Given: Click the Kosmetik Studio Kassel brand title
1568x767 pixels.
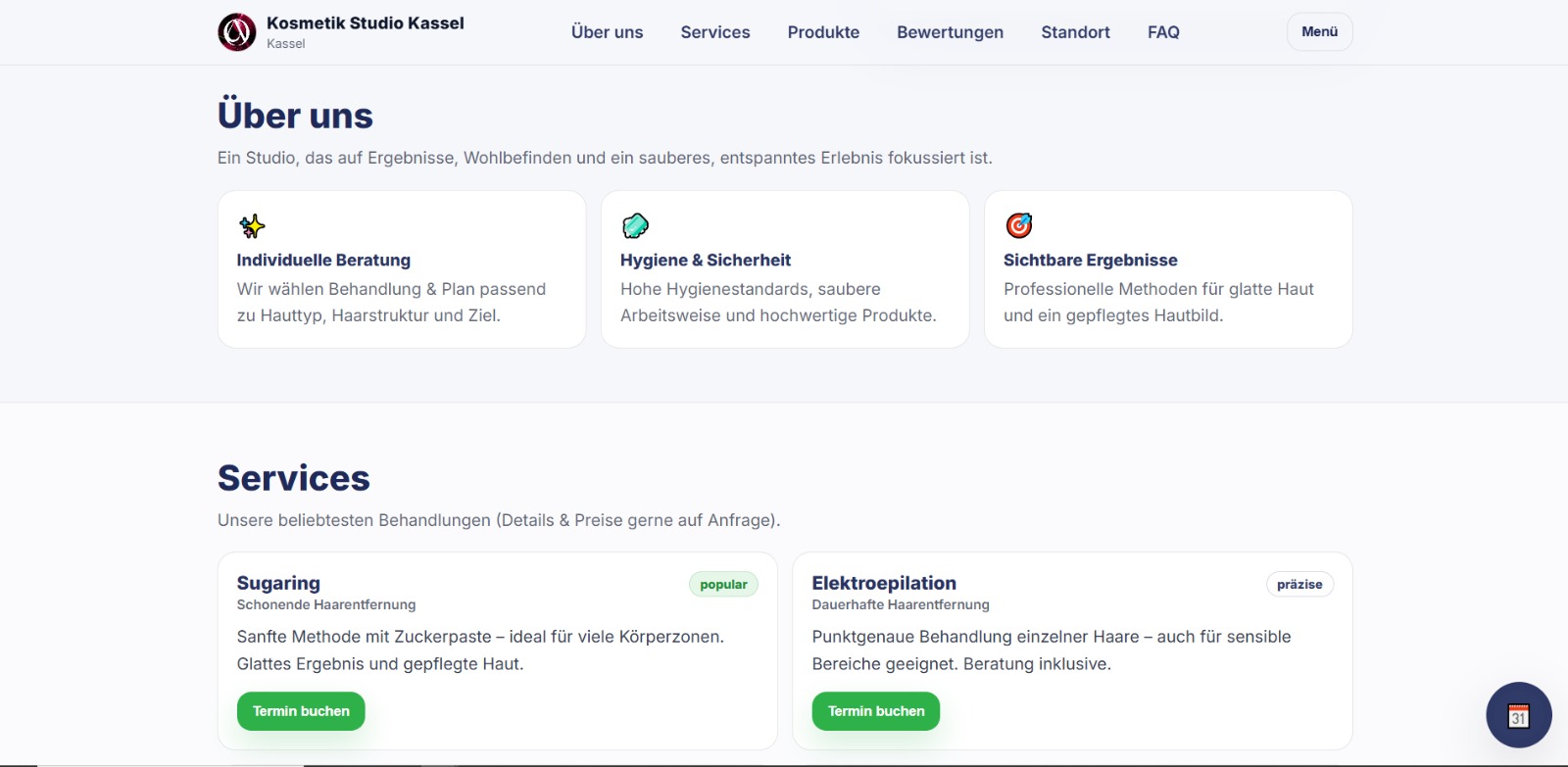Looking at the screenshot, I should 365,24.
